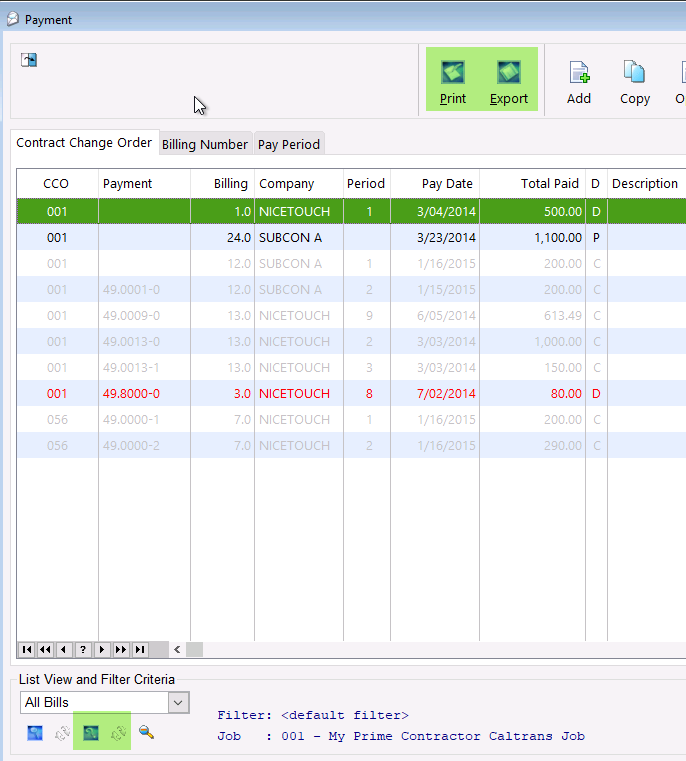Click the highlighted green refresh arrows icon
The height and width of the screenshot is (761, 686).
point(118,733)
